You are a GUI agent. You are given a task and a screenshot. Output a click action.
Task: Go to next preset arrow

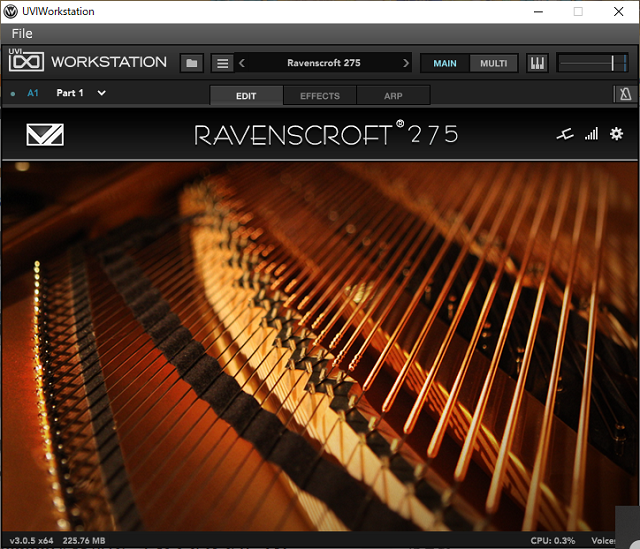405,63
